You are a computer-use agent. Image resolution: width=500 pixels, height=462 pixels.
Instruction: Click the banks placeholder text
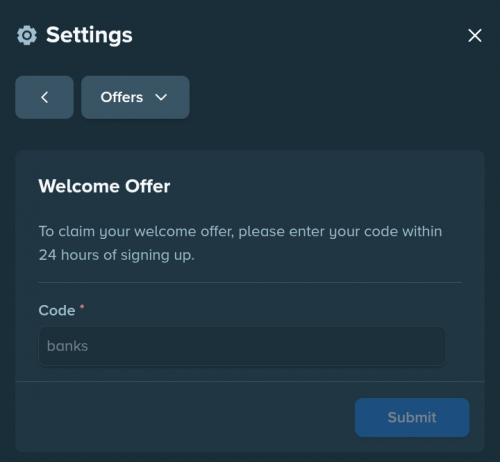[67, 346]
